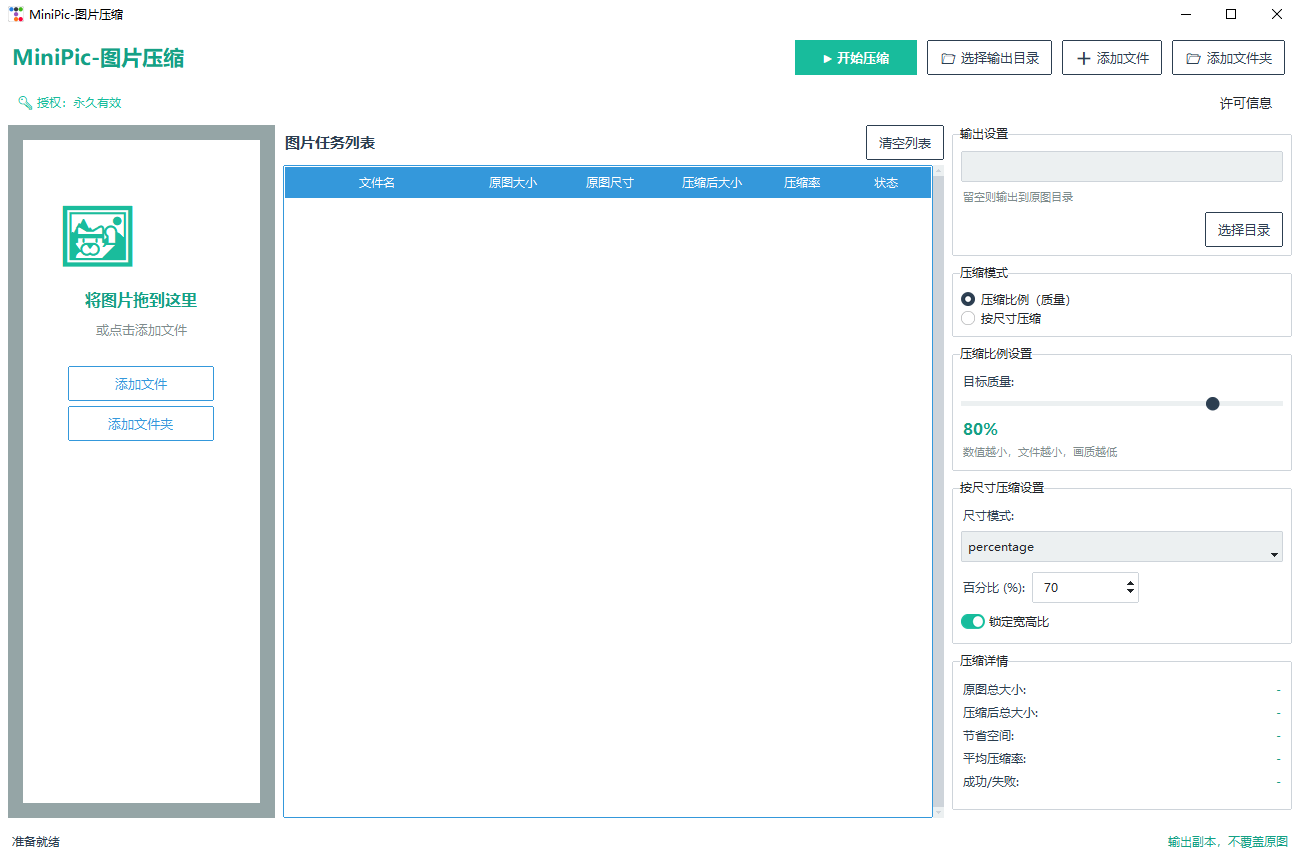Click folder icon on 选择输出目录 button
1298x859 pixels.
point(947,58)
